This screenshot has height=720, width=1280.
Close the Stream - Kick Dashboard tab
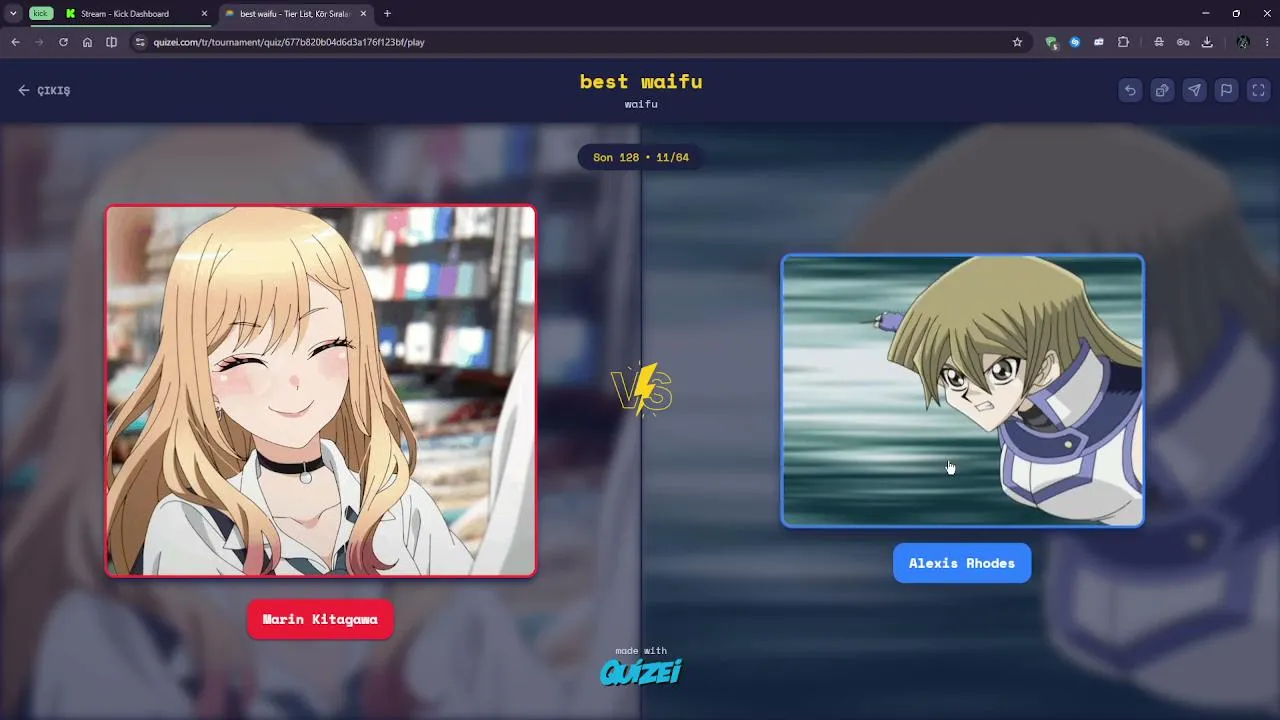coord(204,14)
